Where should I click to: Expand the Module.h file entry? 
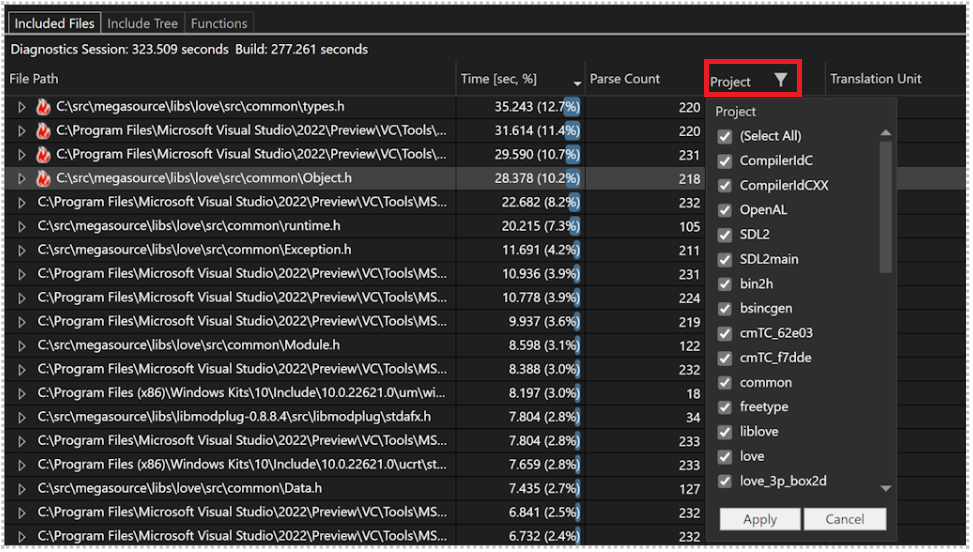pyautogui.click(x=21, y=345)
